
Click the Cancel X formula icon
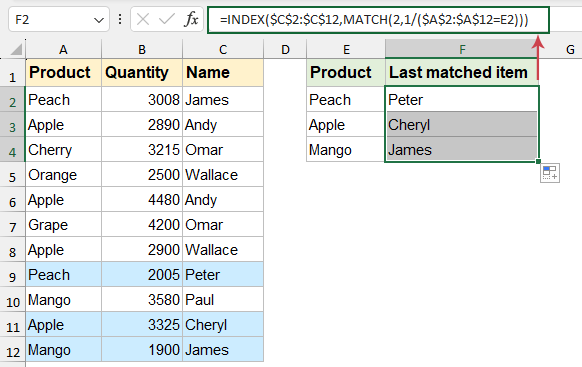coord(143,19)
